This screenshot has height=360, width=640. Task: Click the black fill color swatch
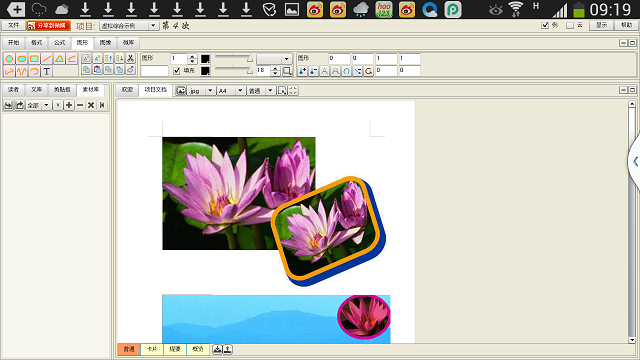pyautogui.click(x=205, y=71)
